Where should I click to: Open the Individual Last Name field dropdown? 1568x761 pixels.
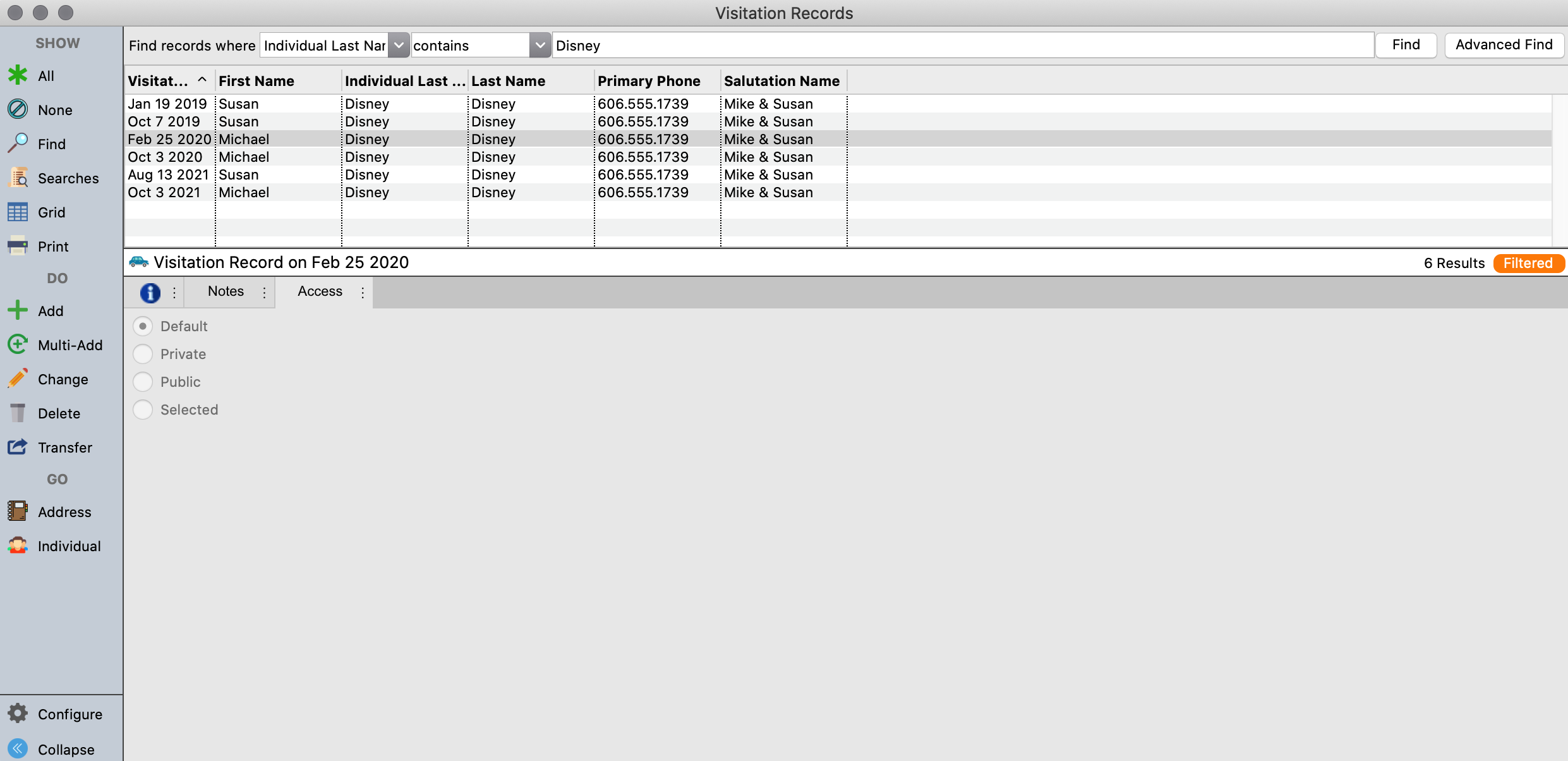(x=399, y=46)
